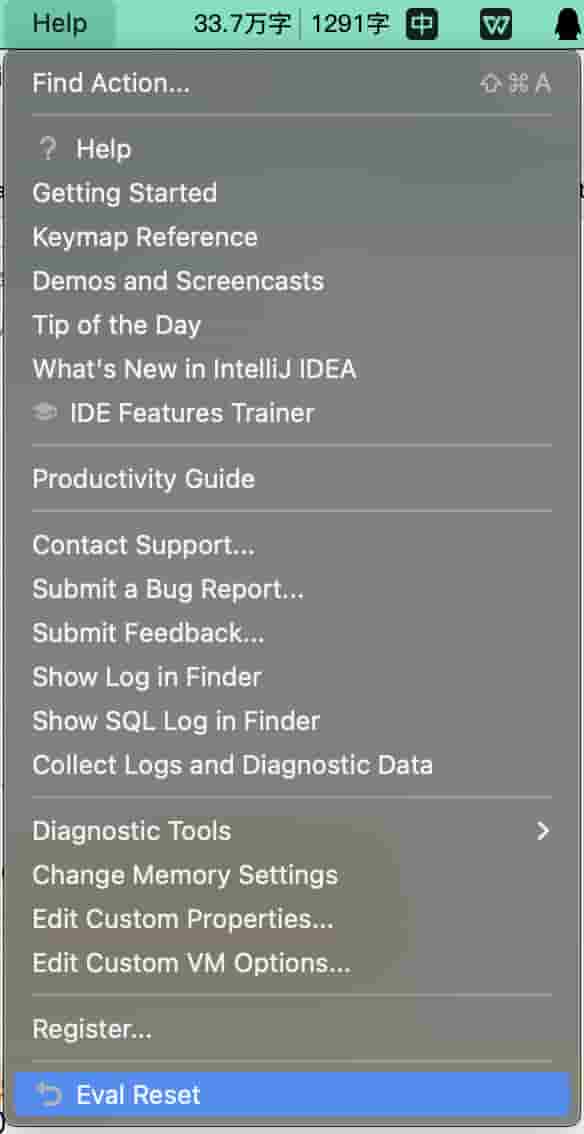Show Tip of the Day
The height and width of the screenshot is (1134, 584).
pyautogui.click(x=292, y=325)
